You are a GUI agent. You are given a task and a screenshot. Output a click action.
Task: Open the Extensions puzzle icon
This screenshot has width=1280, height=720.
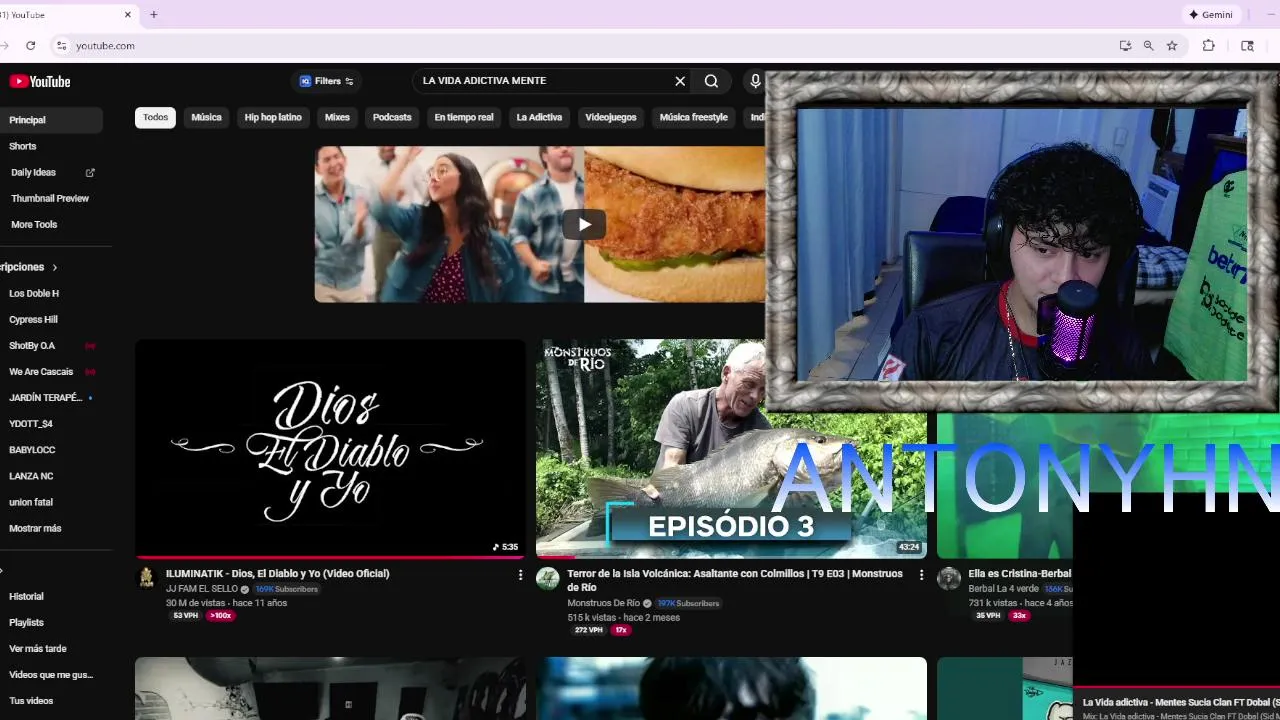1208,45
